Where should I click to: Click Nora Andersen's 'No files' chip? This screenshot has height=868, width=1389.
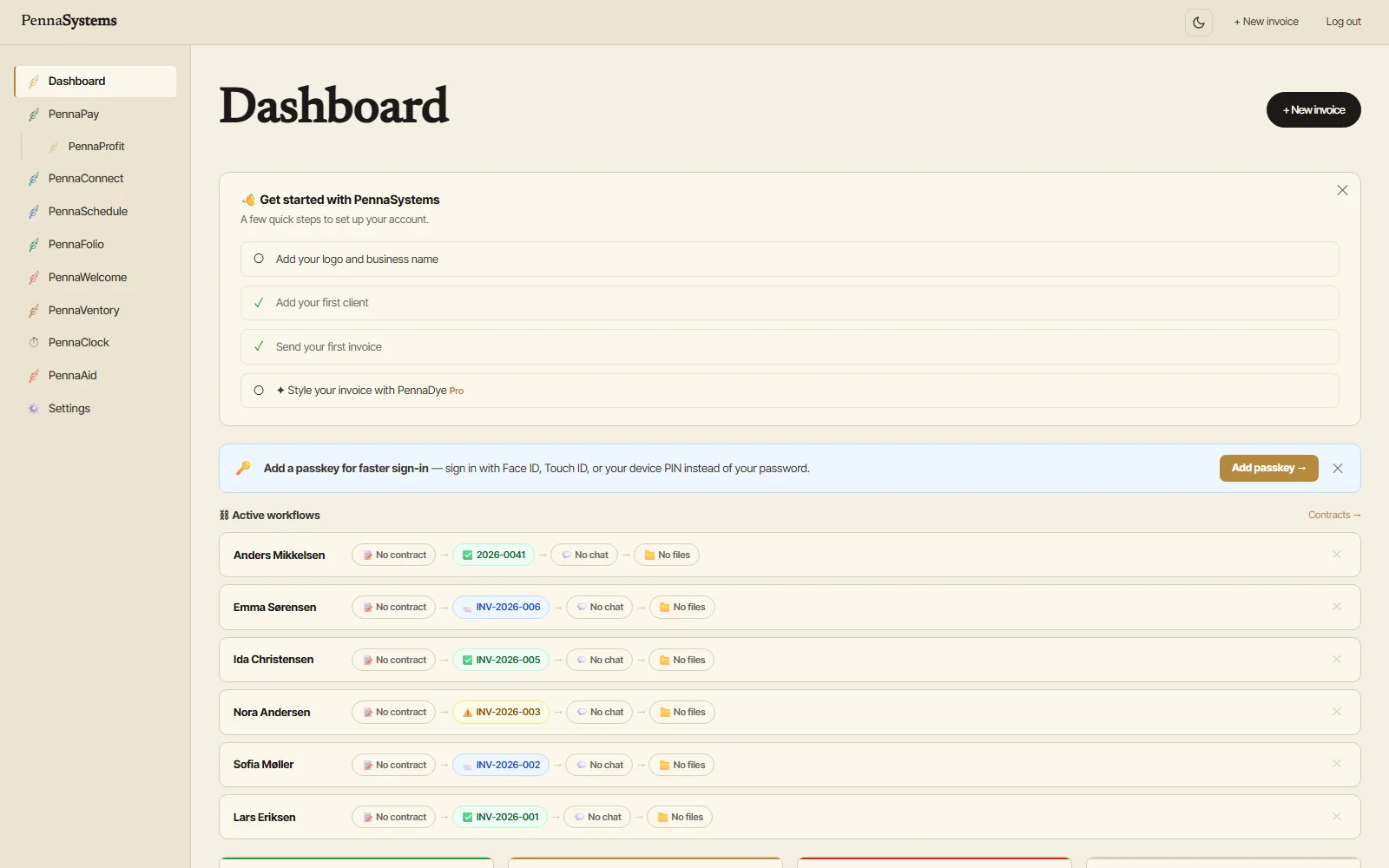pyautogui.click(x=682, y=713)
